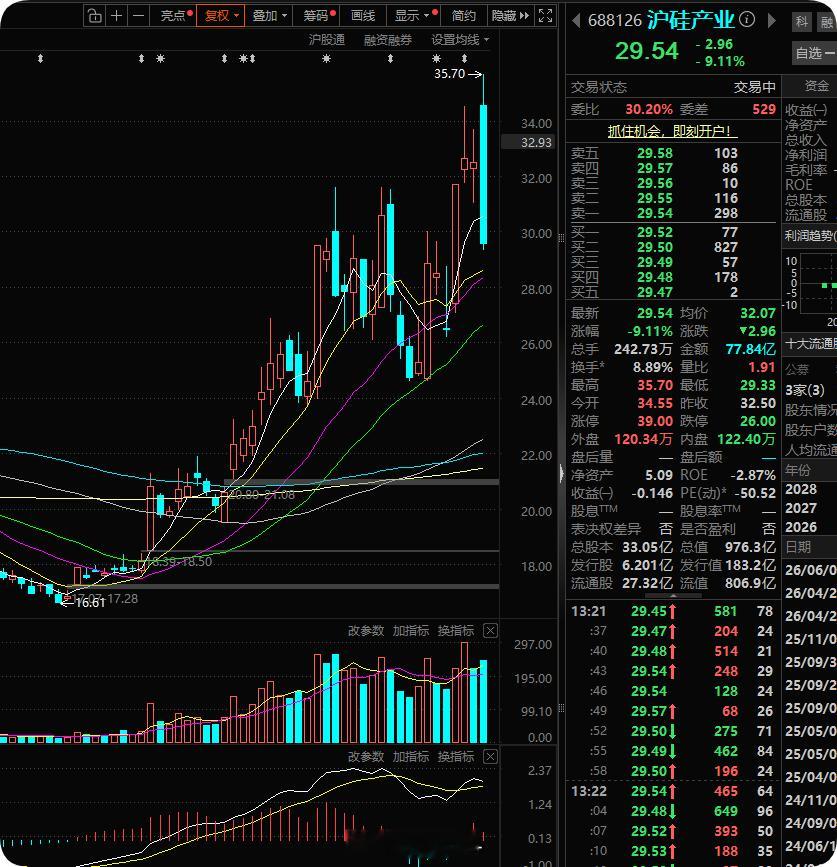Open the 复权 adjustment dropdown
This screenshot has height=867, width=837.
[221, 15]
